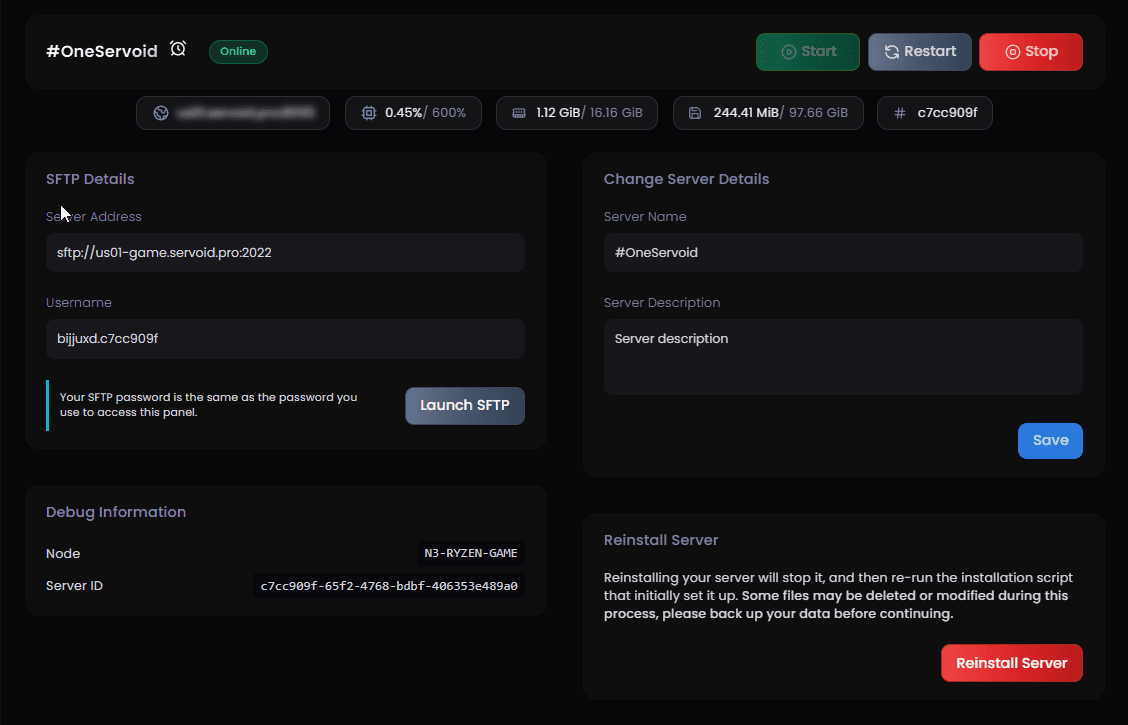Viewport: 1128px width, 725px height.
Task: Click the CPU chip icon next to 0.45%
Action: pyautogui.click(x=368, y=113)
